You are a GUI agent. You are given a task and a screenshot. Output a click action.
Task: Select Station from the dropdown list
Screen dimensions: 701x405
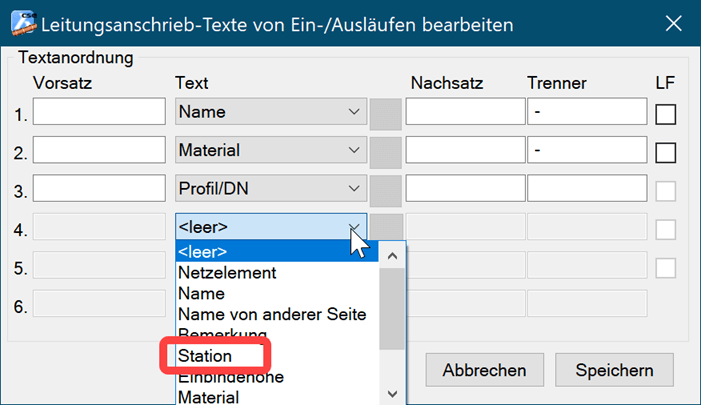205,356
